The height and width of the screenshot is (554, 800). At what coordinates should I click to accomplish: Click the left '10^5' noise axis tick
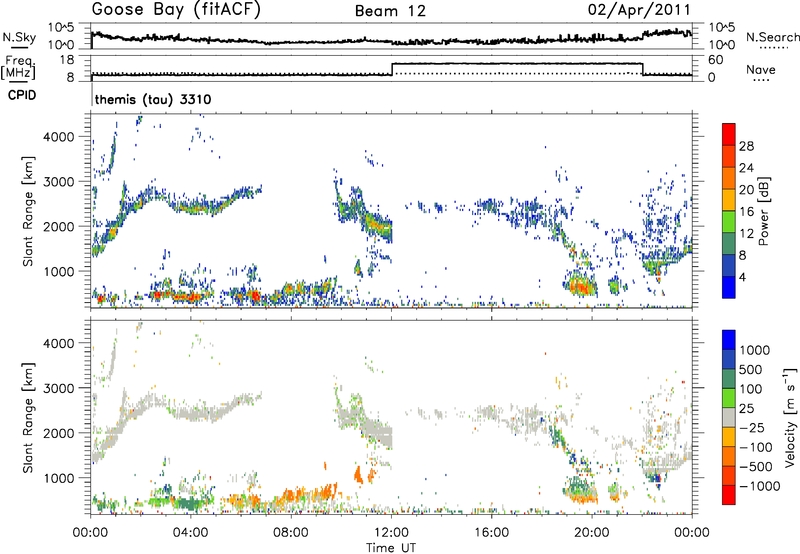point(61,27)
